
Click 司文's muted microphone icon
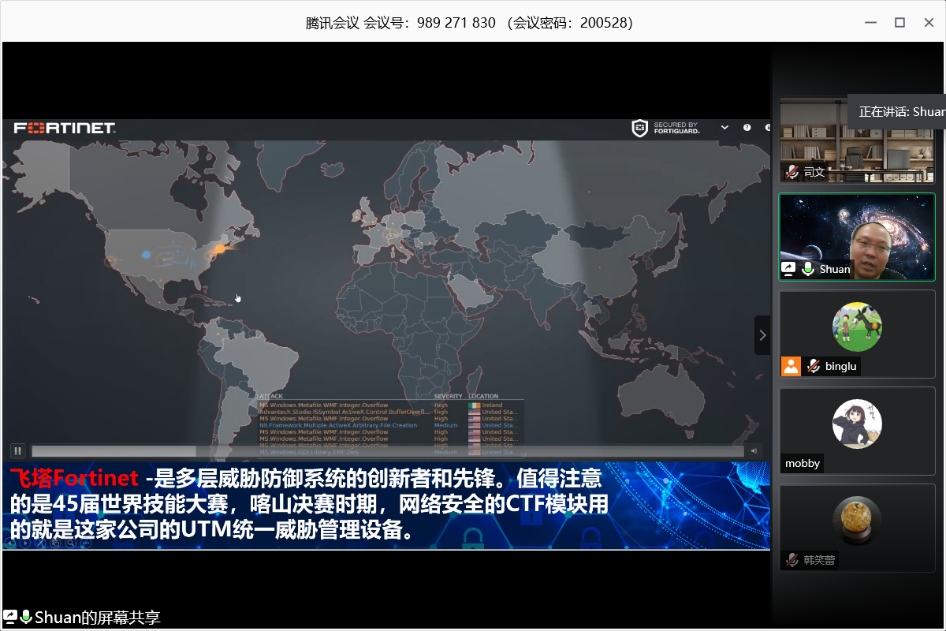tap(793, 172)
